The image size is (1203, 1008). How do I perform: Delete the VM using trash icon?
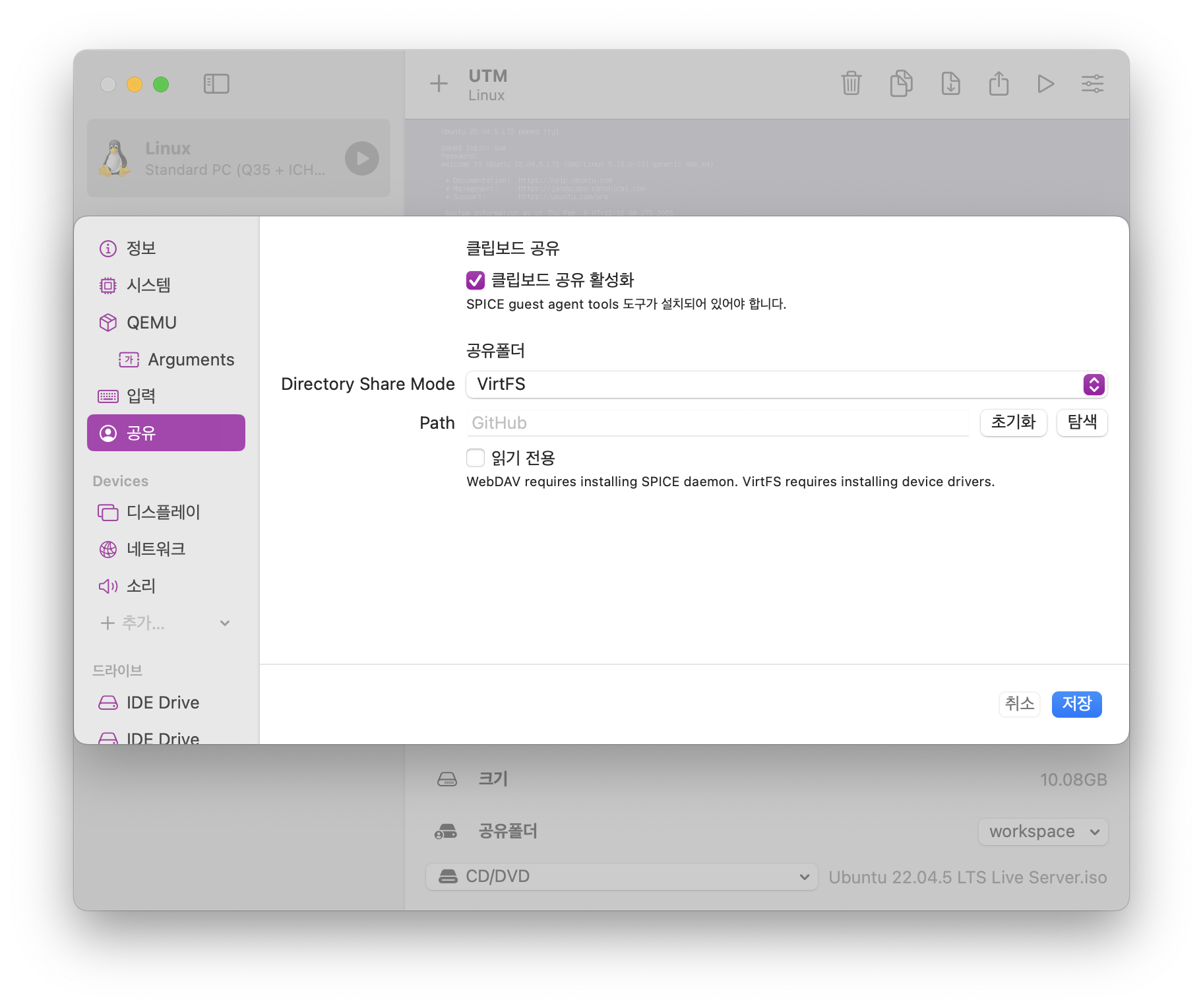(x=851, y=84)
